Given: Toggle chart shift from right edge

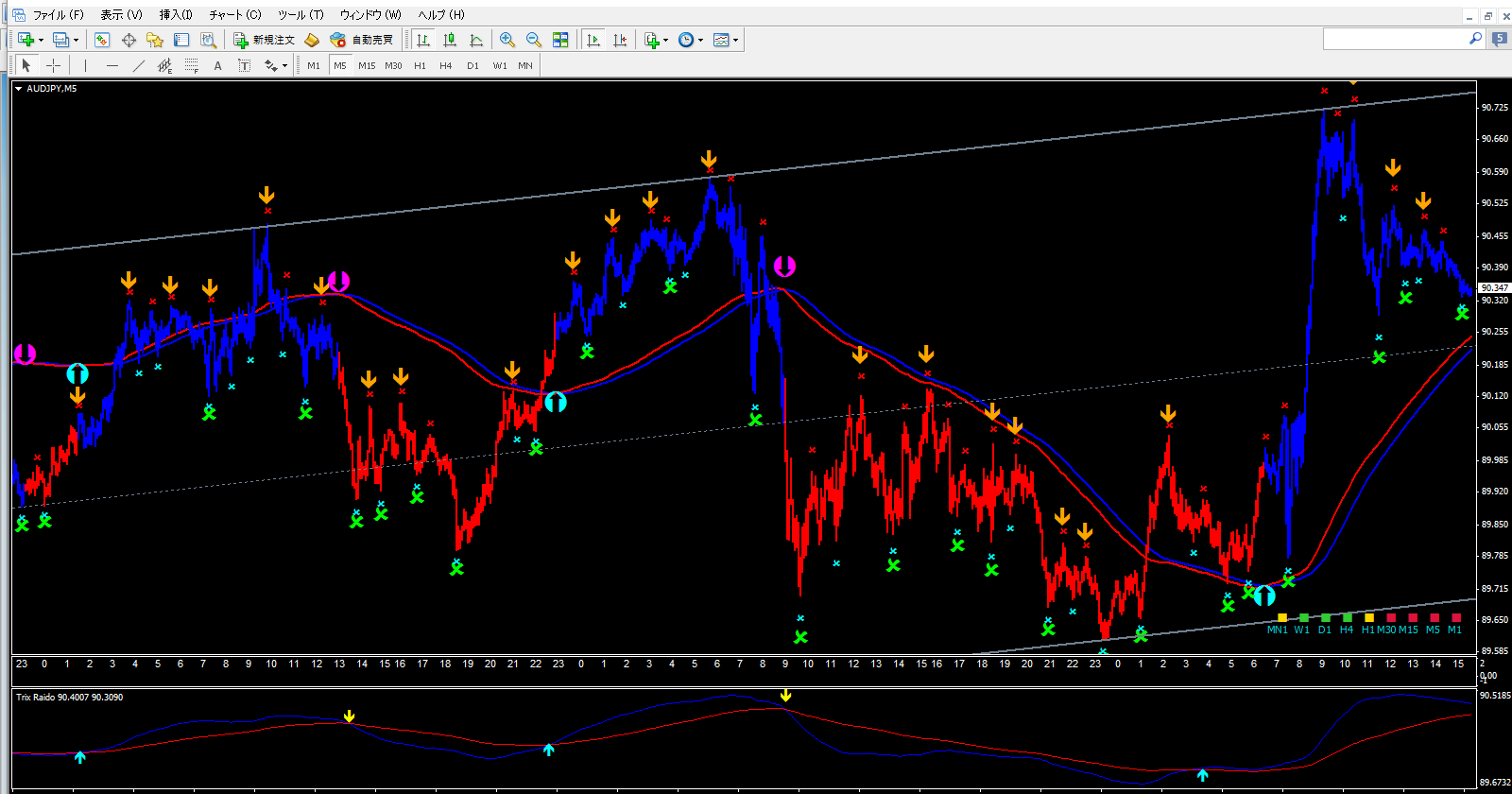Looking at the screenshot, I should click(x=620, y=40).
